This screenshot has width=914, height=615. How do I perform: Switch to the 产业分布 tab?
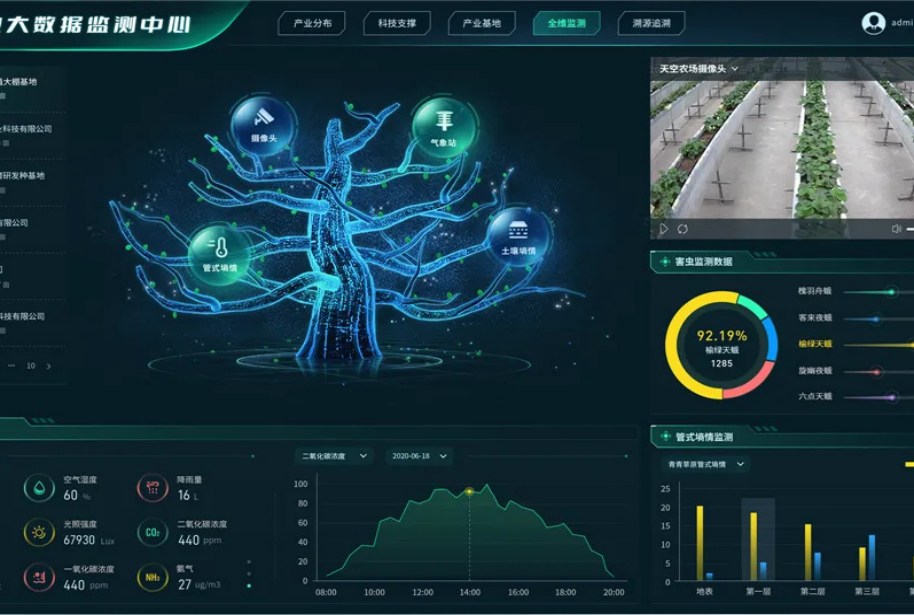click(311, 23)
